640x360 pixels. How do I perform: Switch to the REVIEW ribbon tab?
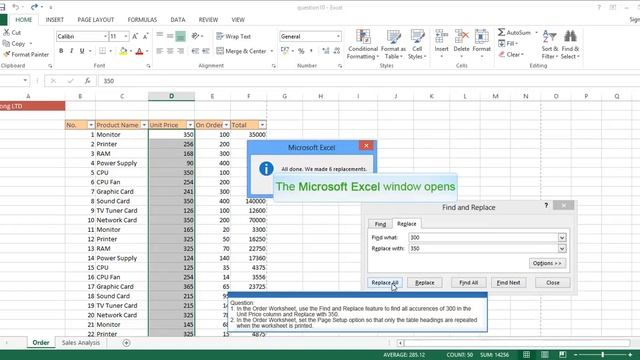coord(208,20)
